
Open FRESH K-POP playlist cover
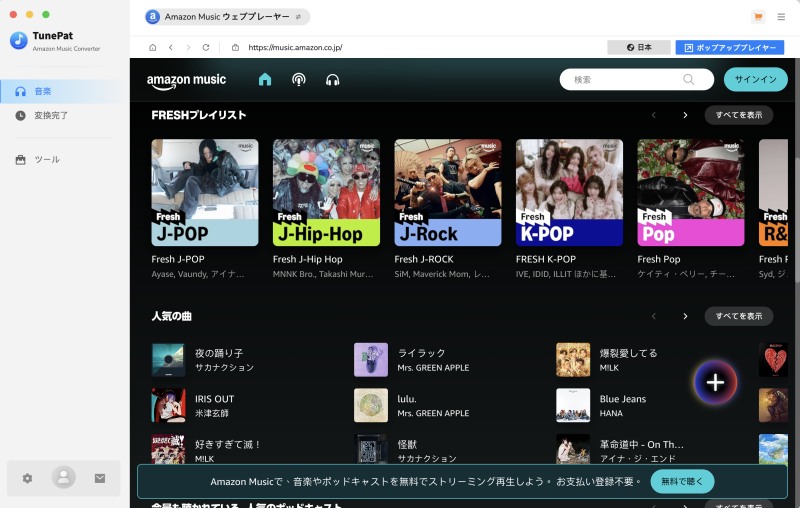pyautogui.click(x=569, y=193)
